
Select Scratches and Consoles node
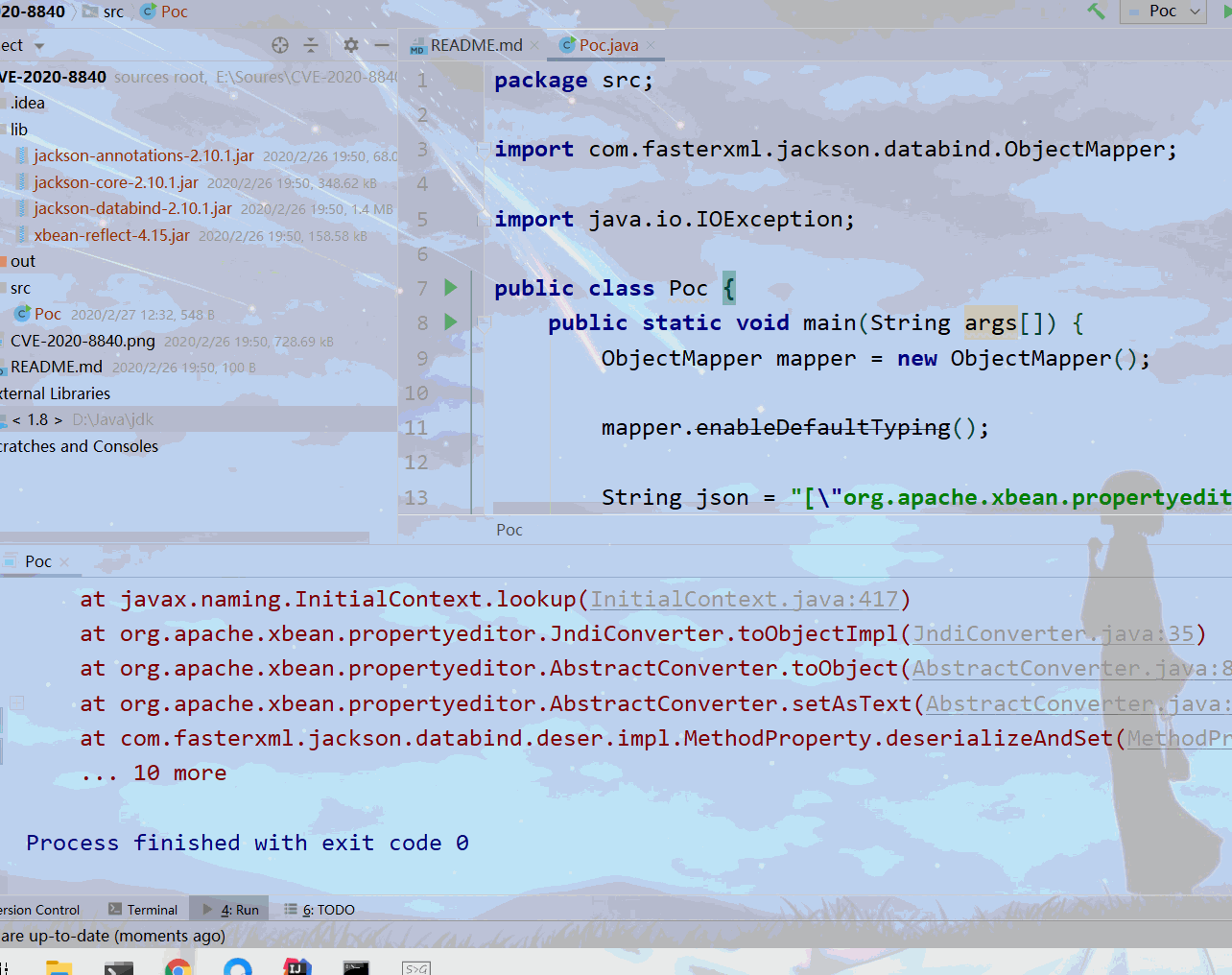click(x=79, y=446)
